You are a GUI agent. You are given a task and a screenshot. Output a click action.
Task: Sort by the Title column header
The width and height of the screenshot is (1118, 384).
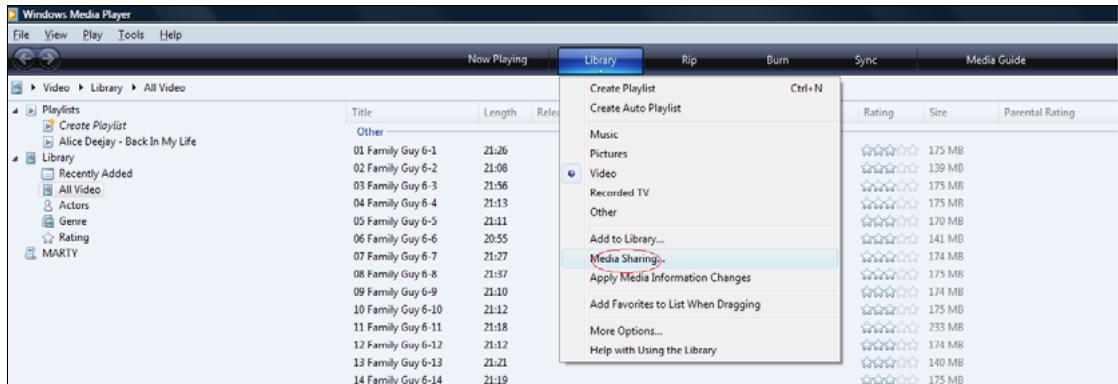(413, 113)
